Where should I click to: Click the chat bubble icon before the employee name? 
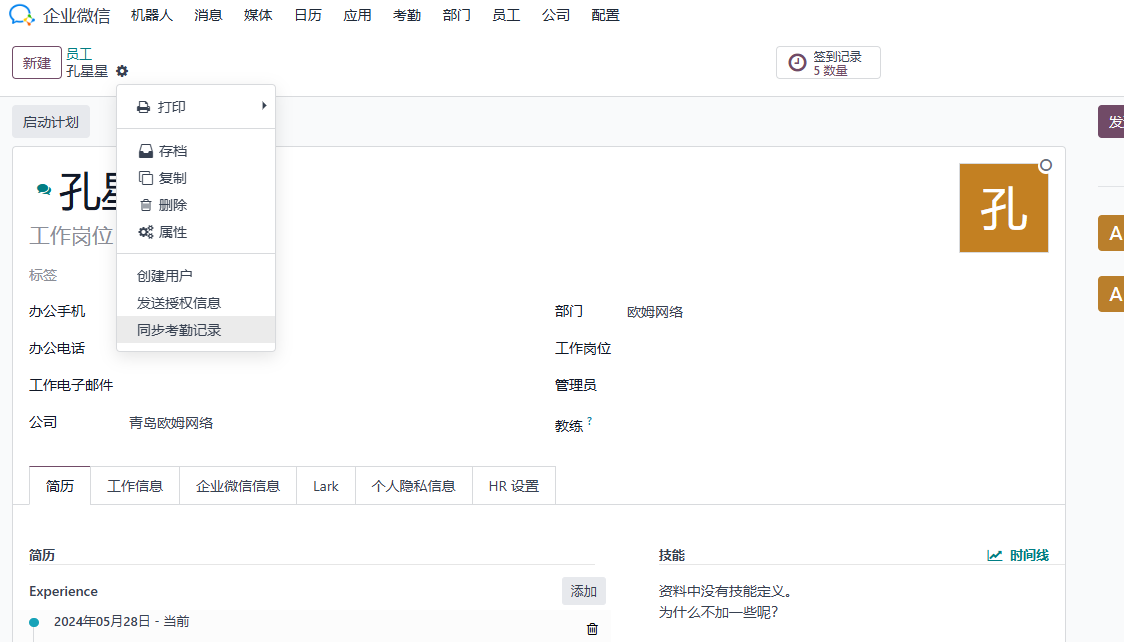(x=44, y=189)
